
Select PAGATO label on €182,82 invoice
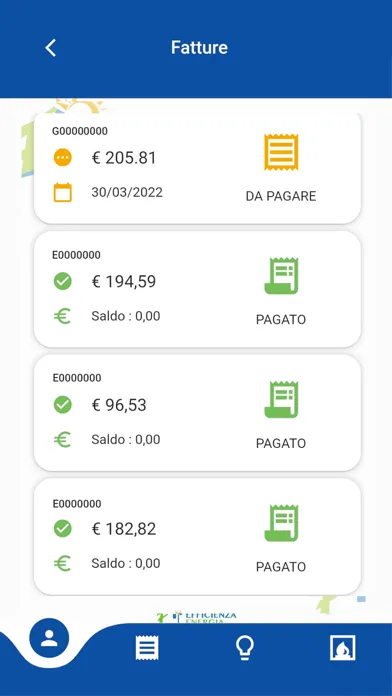[x=281, y=567]
